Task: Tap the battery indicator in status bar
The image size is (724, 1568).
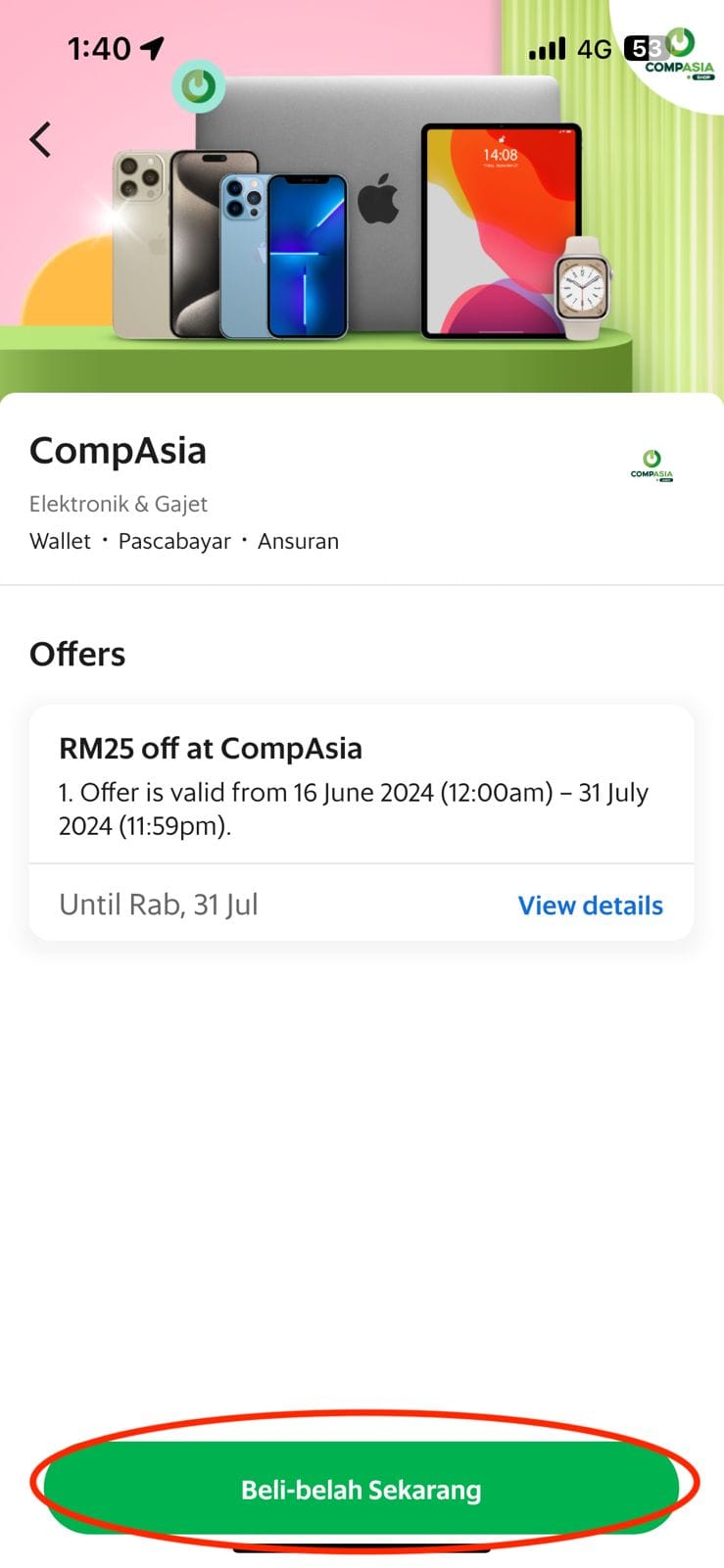Action: pyautogui.click(x=646, y=48)
